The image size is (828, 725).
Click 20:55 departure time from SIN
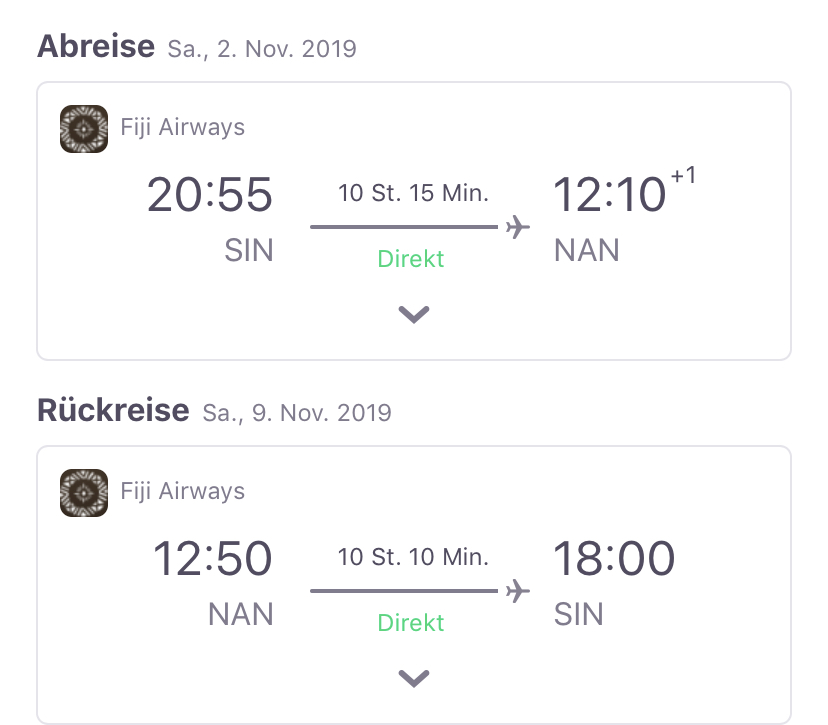pos(210,194)
